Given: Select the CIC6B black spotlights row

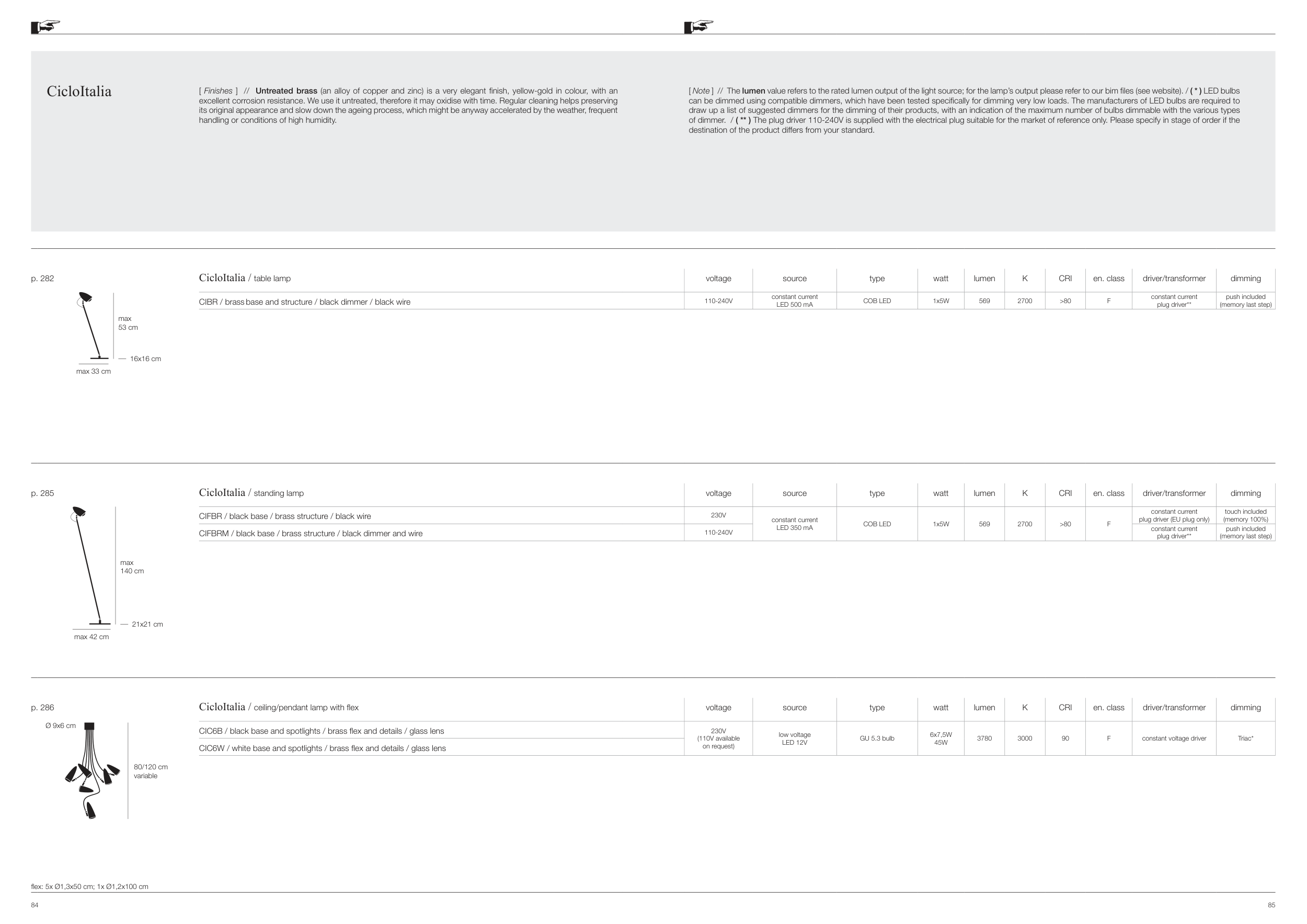Looking at the screenshot, I should 321,731.
